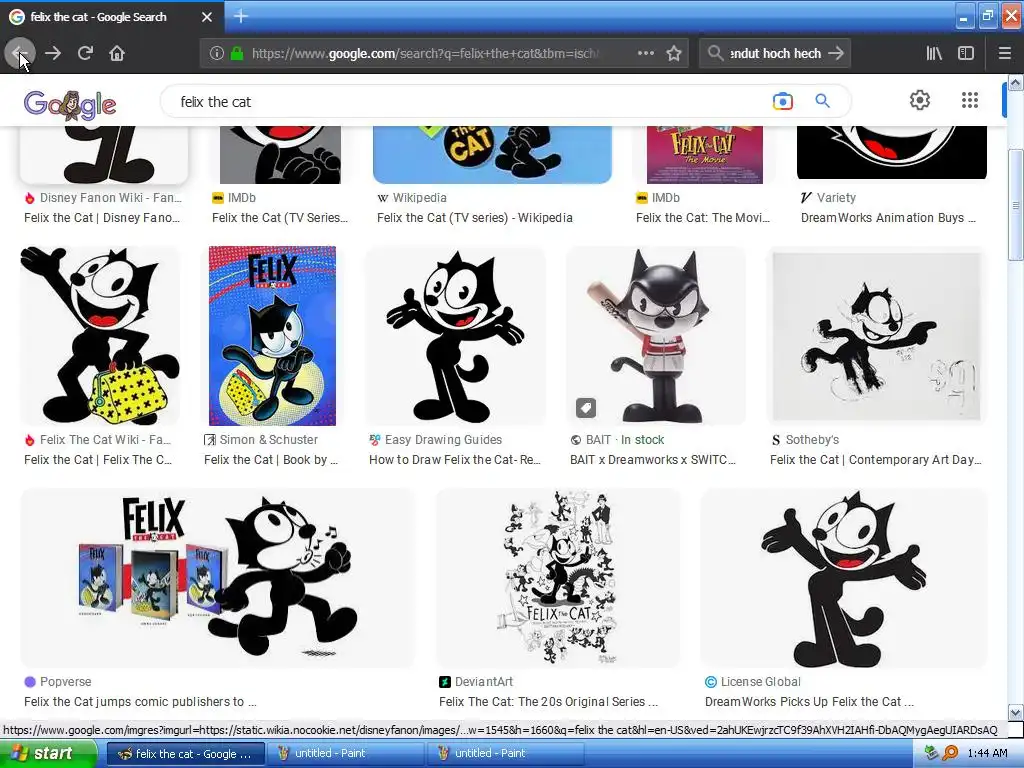Image resolution: width=1024 pixels, height=768 pixels.
Task: Open page actions three-dot menu in address bar
Action: (x=646, y=54)
